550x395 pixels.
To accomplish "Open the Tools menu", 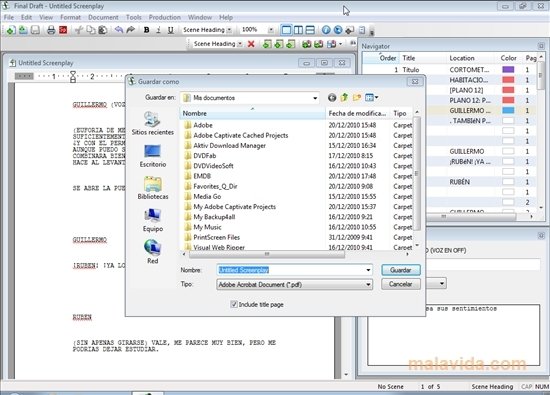I will [134, 17].
